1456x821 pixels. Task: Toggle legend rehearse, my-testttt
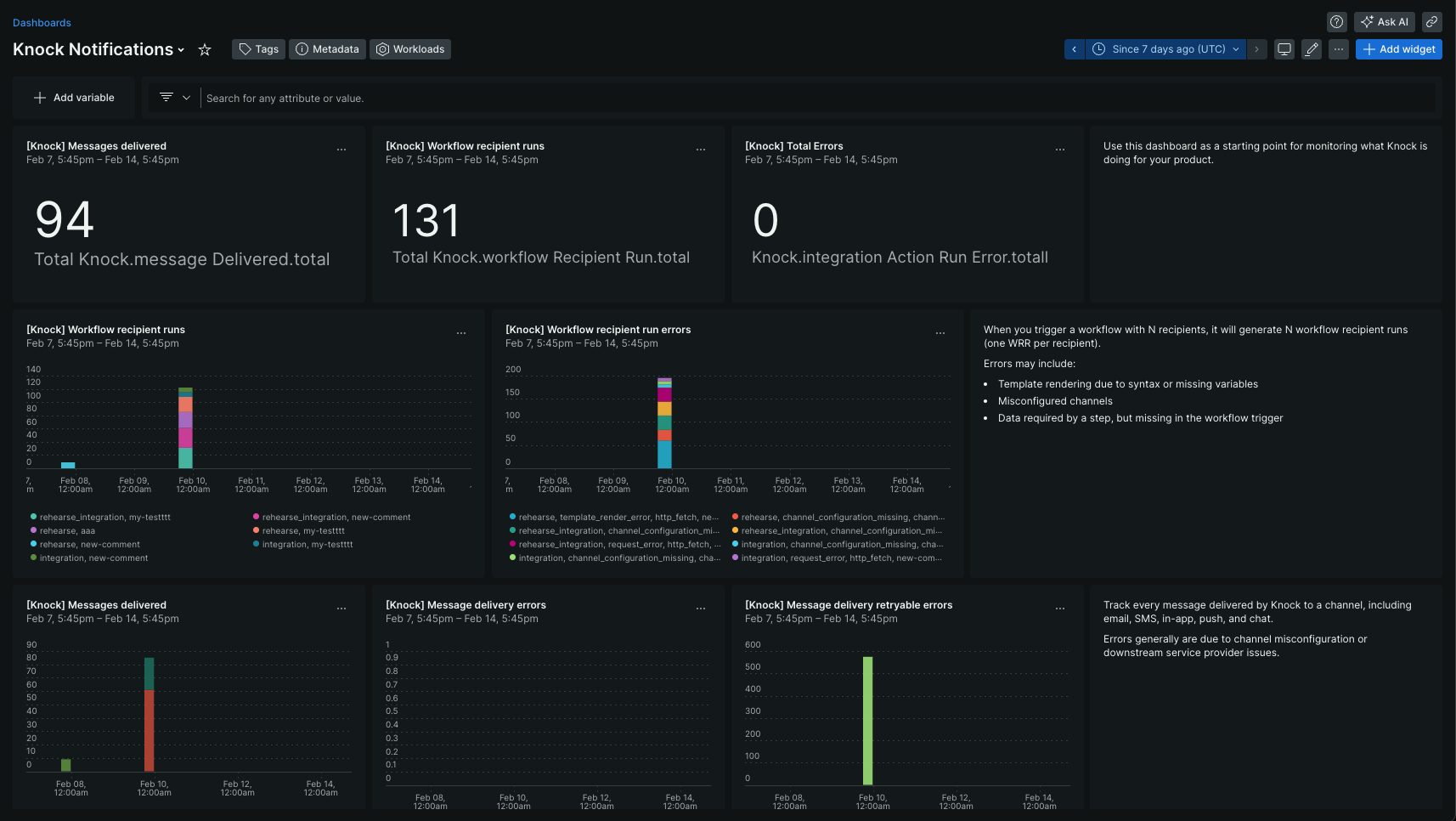[x=299, y=530]
